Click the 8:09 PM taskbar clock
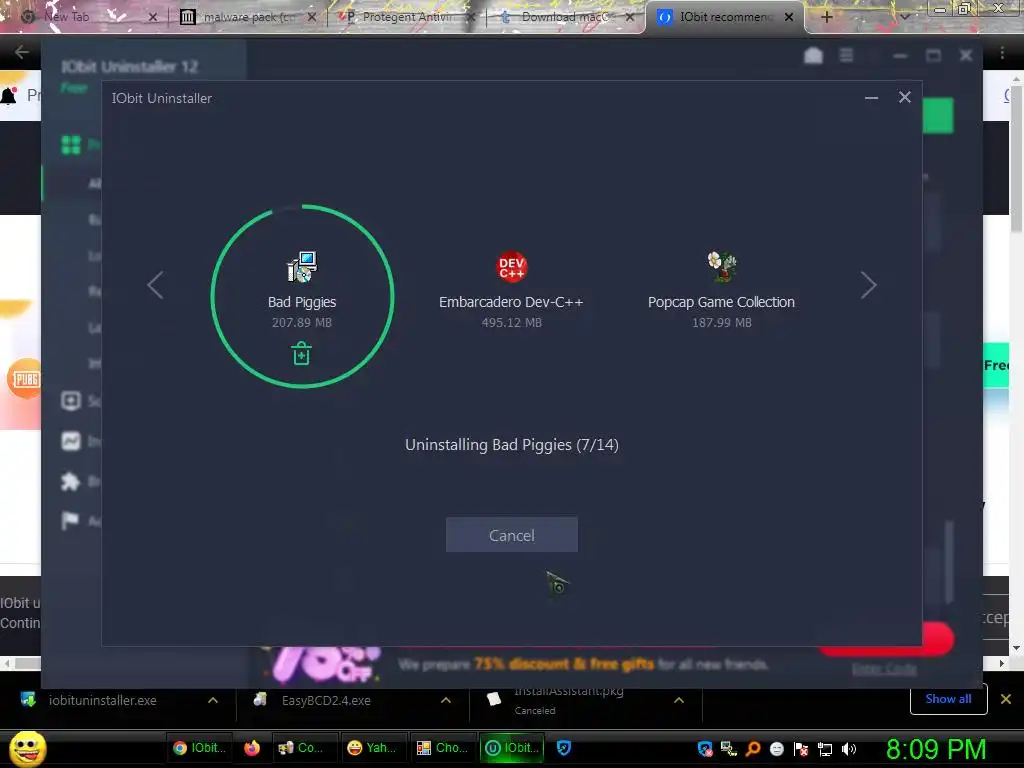Image resolution: width=1024 pixels, height=768 pixels. click(936, 749)
